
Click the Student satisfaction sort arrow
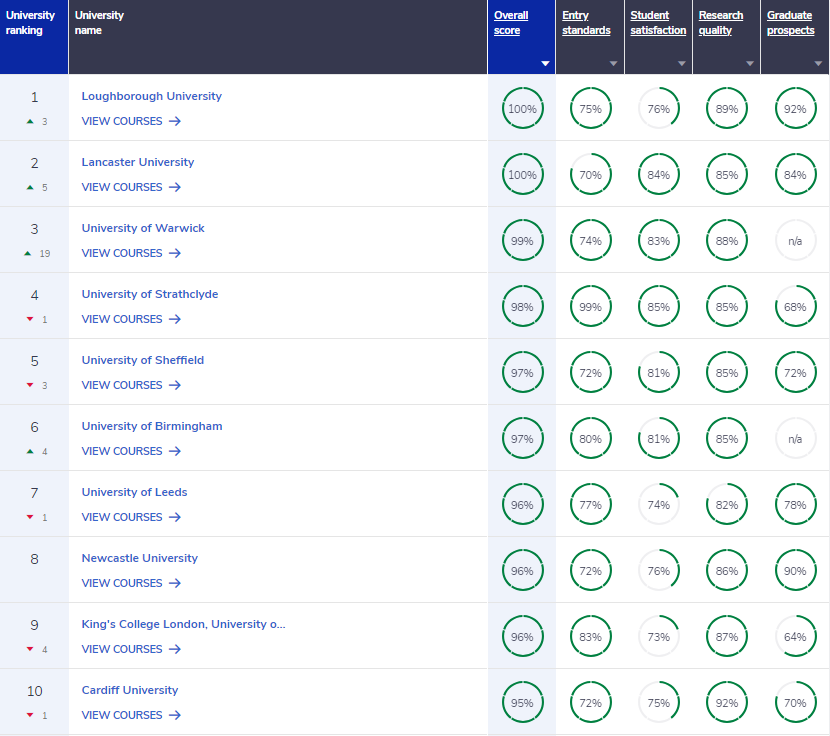coord(682,64)
